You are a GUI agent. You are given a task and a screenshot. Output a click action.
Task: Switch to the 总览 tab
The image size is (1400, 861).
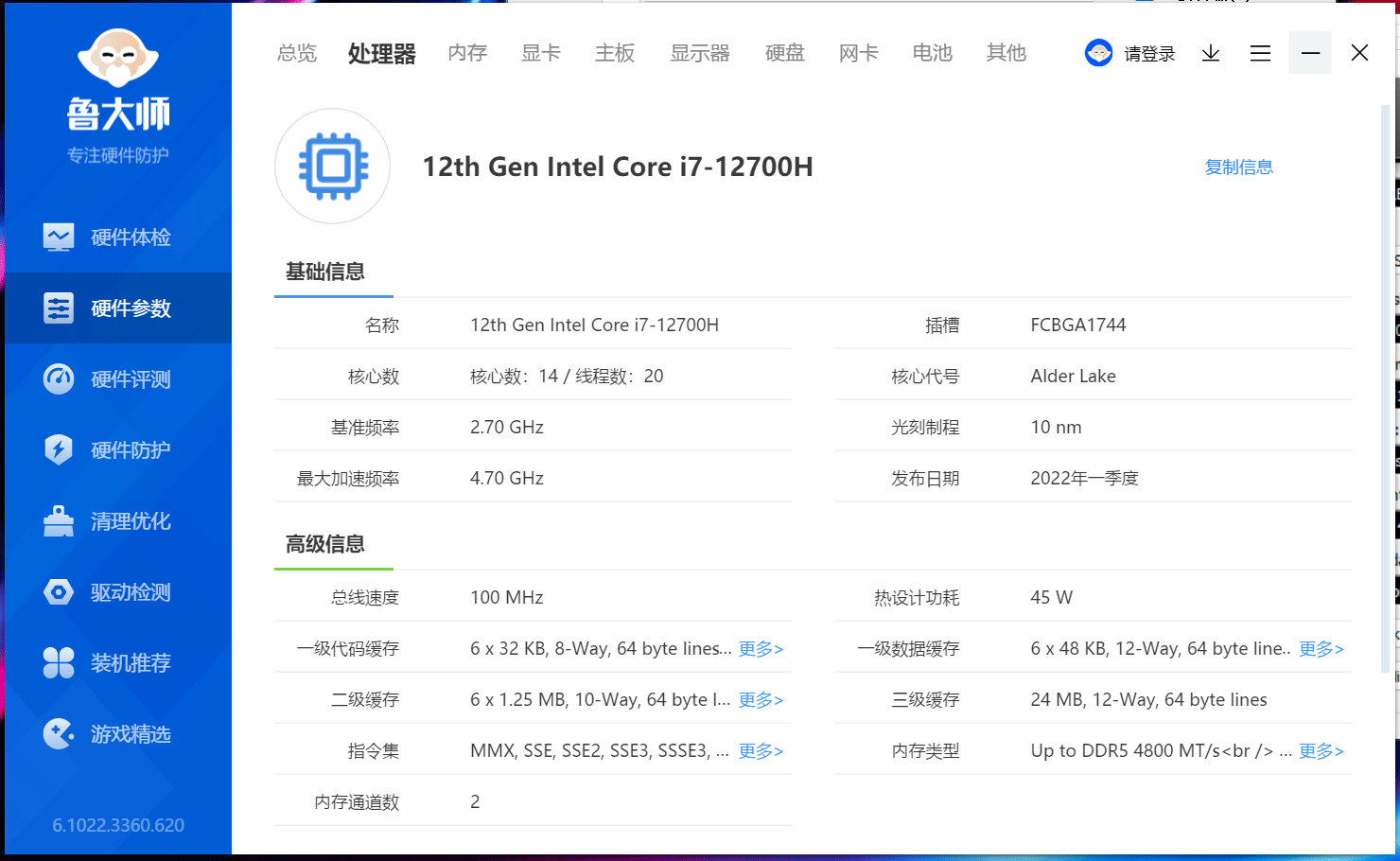click(297, 53)
